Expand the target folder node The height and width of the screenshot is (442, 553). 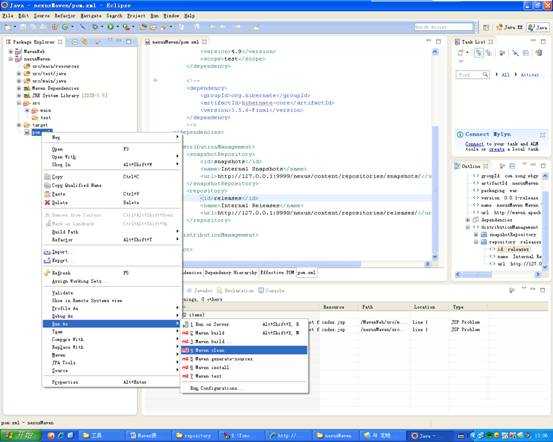(19, 125)
